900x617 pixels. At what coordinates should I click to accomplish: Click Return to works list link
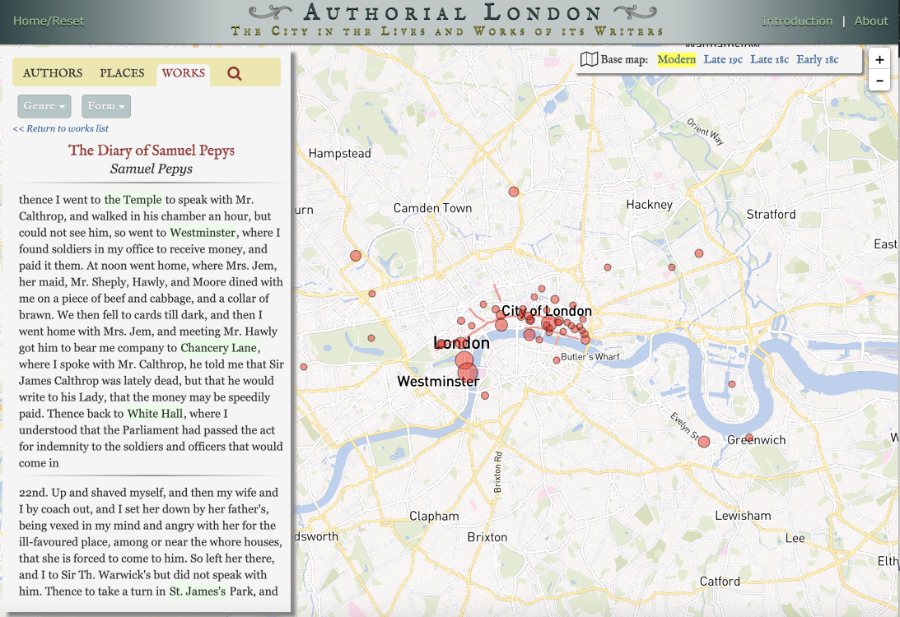(x=60, y=129)
